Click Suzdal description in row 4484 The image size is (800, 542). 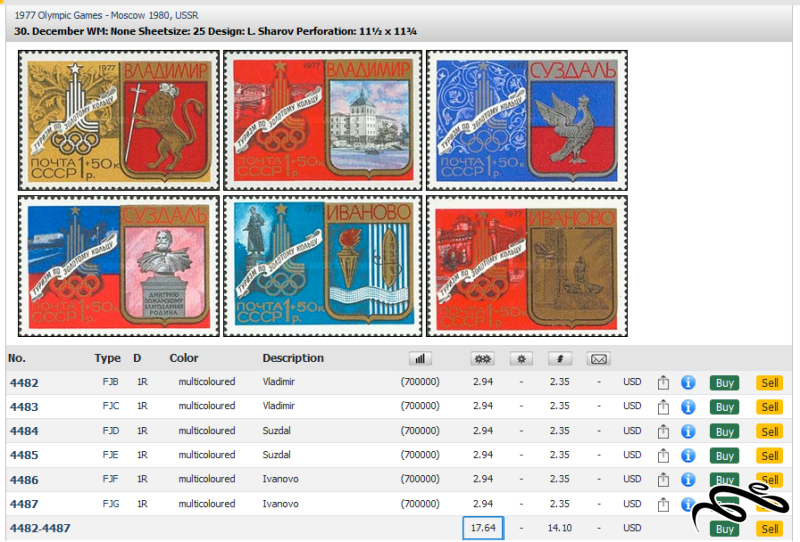point(277,431)
